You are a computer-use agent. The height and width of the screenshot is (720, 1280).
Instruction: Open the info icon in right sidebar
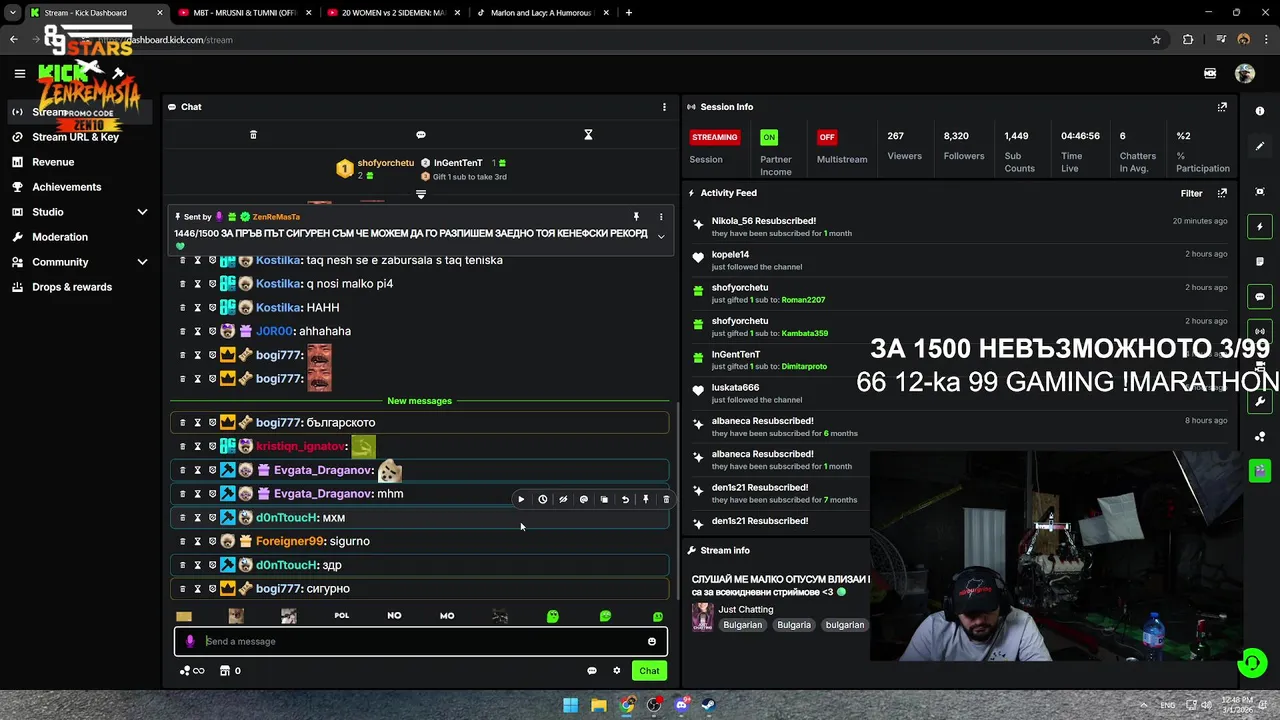1260,112
